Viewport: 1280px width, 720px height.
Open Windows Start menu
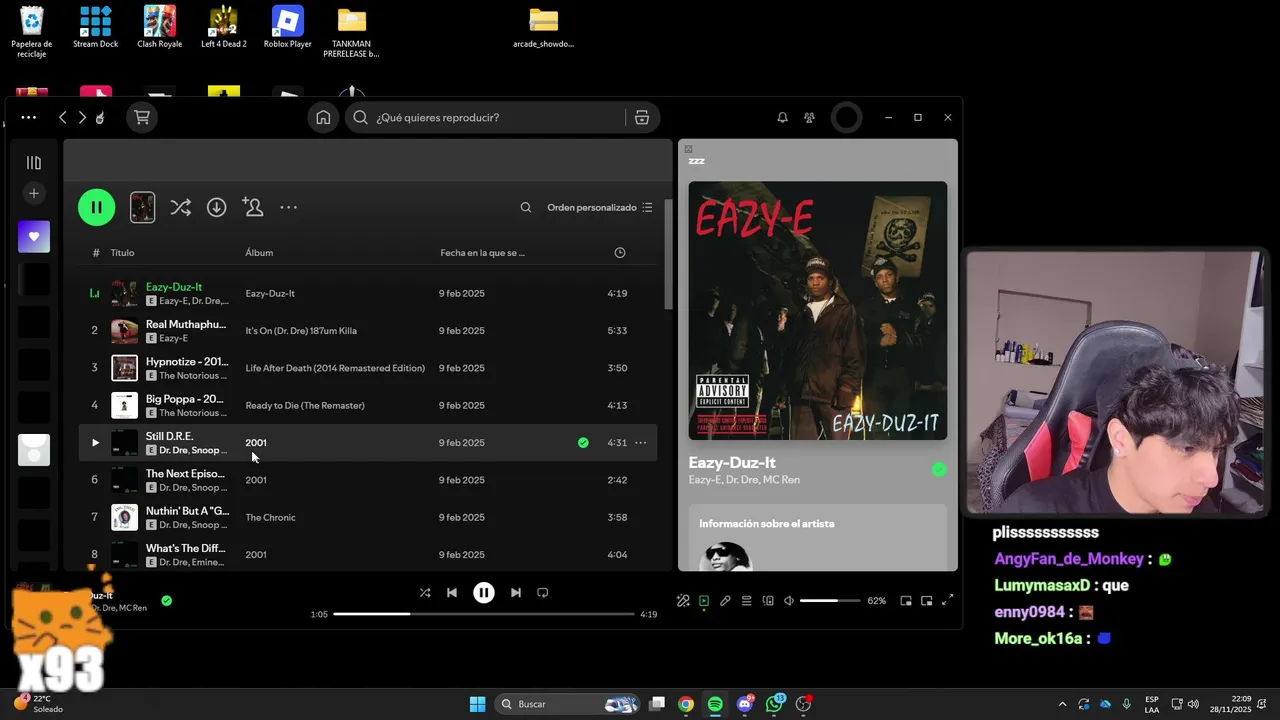(x=477, y=704)
